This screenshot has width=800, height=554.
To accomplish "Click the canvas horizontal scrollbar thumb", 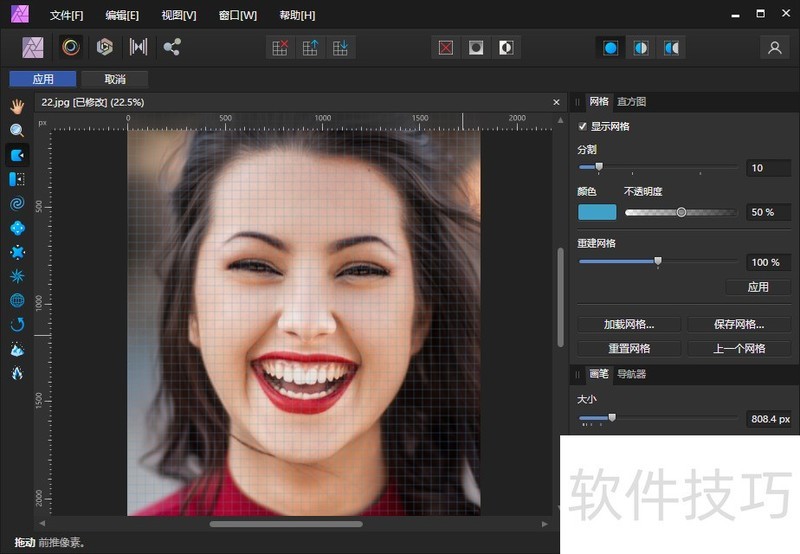I will click(x=286, y=524).
